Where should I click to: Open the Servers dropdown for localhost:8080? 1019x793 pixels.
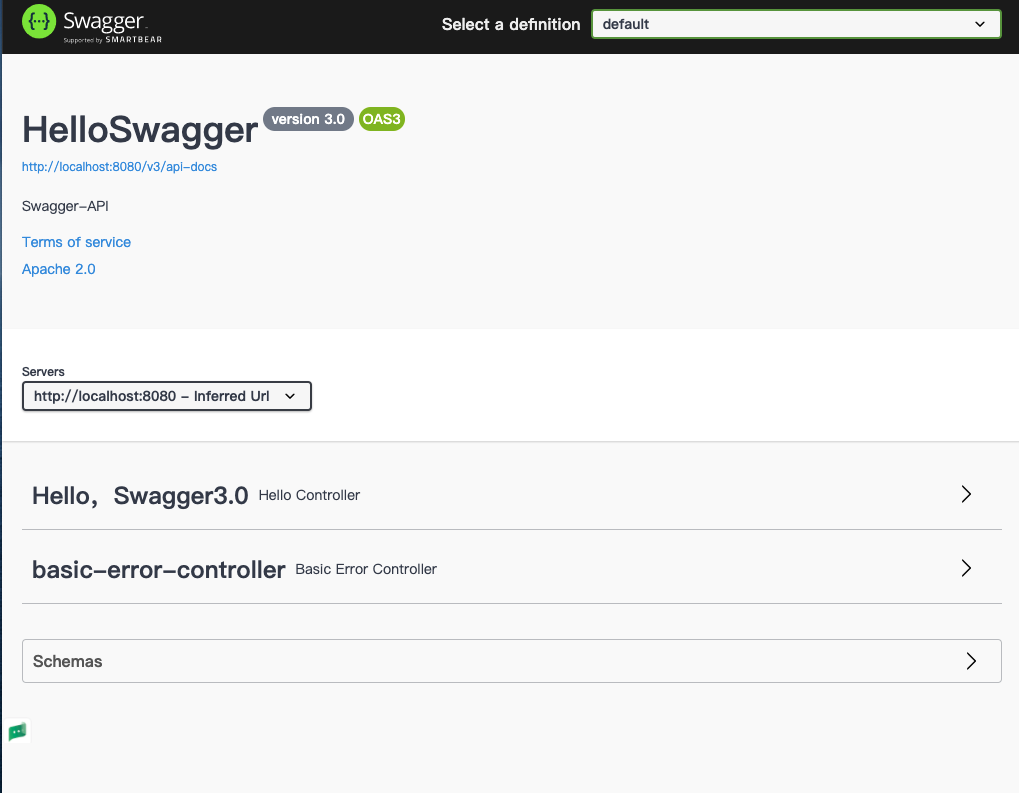(x=167, y=396)
